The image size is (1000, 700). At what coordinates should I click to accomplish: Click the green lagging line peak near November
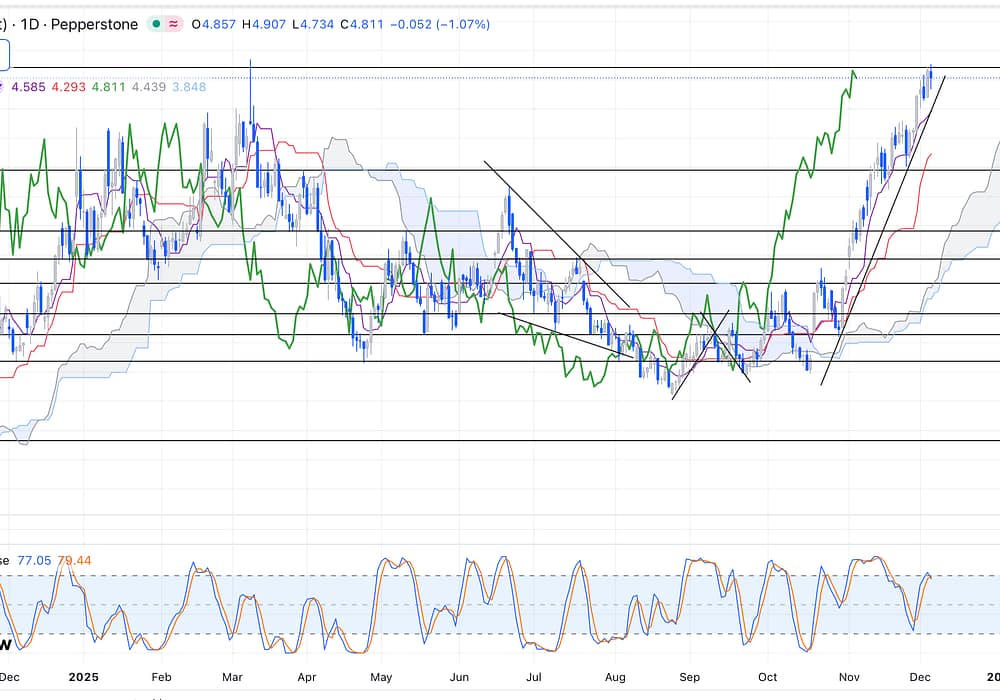tap(853, 72)
